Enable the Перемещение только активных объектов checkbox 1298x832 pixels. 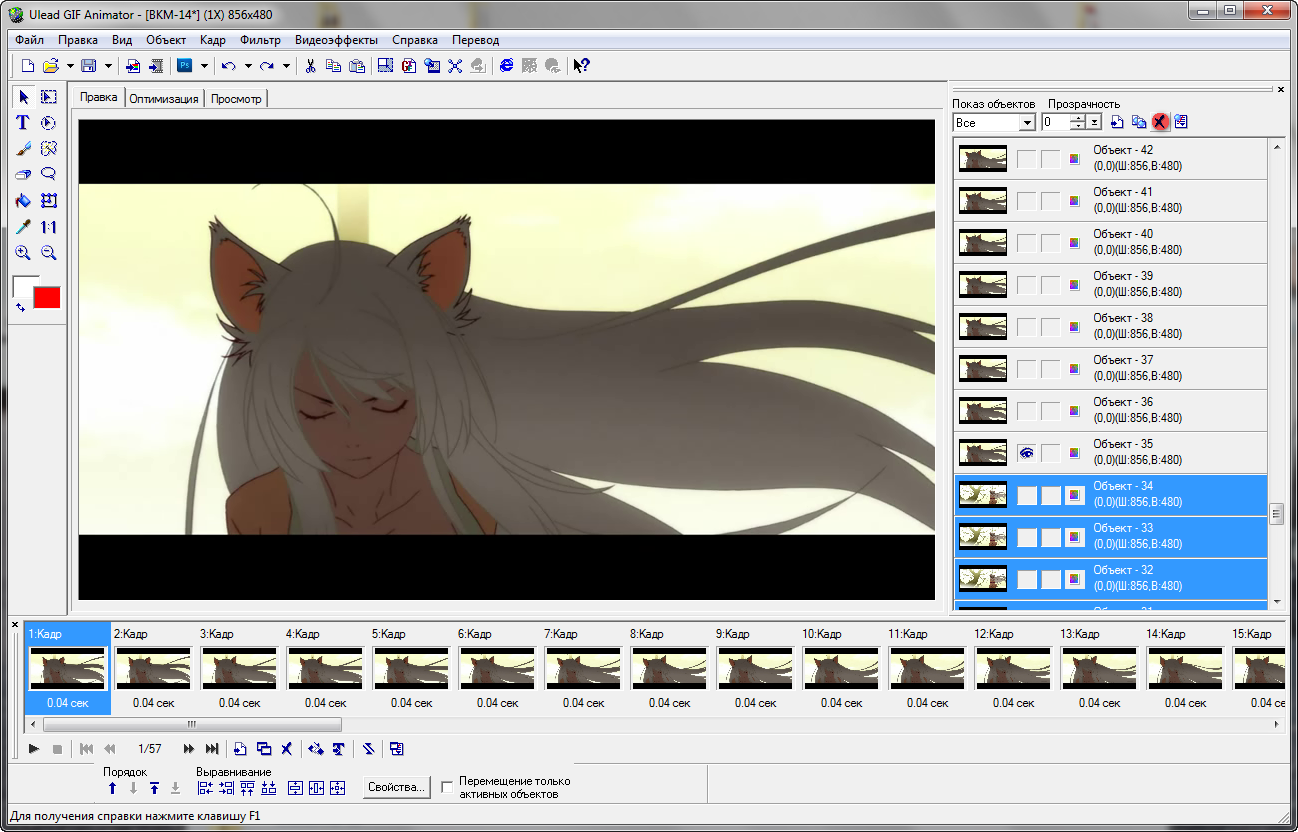click(x=448, y=788)
